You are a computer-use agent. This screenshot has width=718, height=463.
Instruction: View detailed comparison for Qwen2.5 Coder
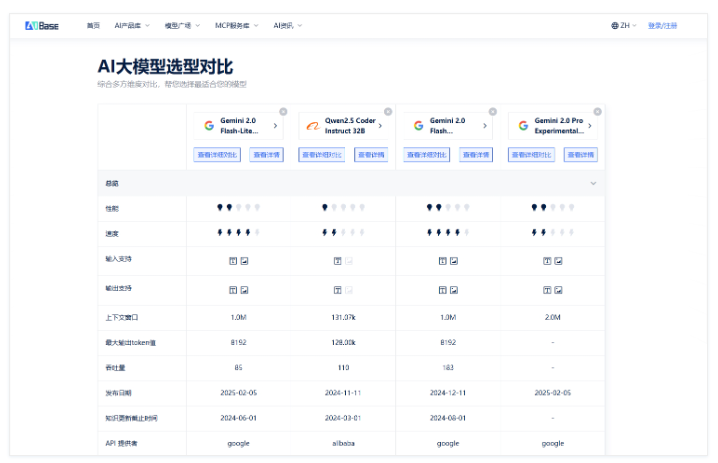click(322, 155)
